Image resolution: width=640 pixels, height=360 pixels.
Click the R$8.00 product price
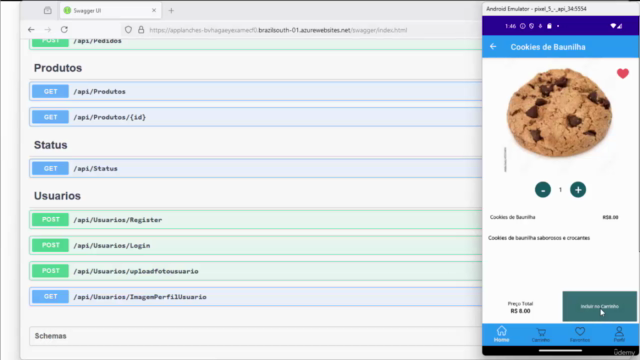pyautogui.click(x=610, y=217)
